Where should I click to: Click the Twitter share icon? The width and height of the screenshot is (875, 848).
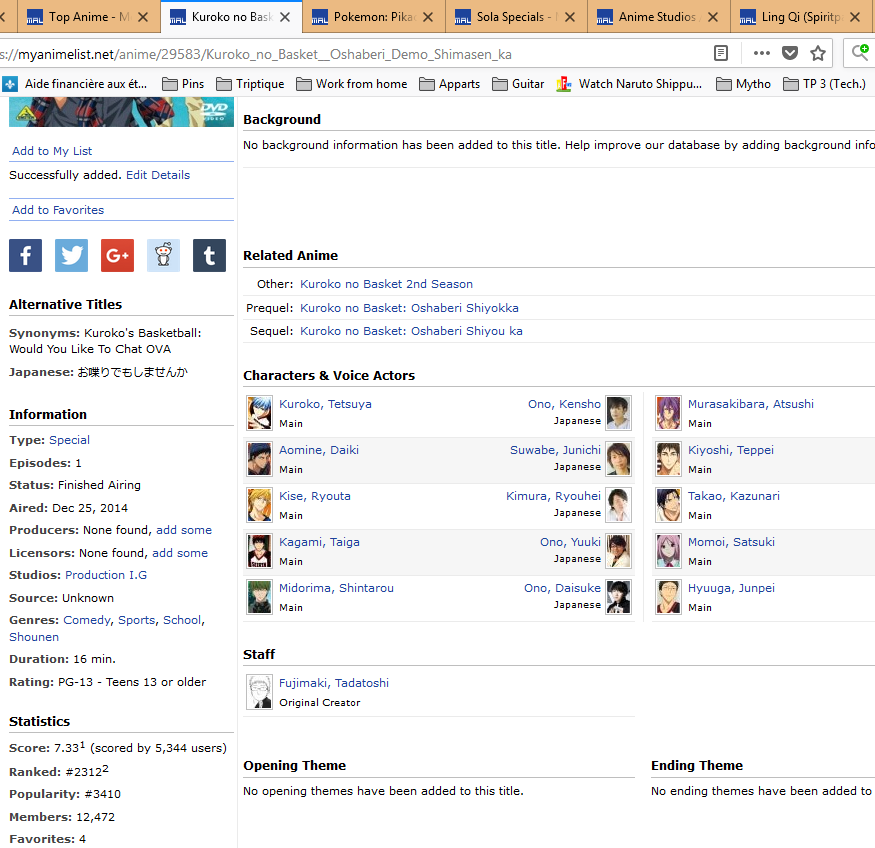click(x=71, y=255)
